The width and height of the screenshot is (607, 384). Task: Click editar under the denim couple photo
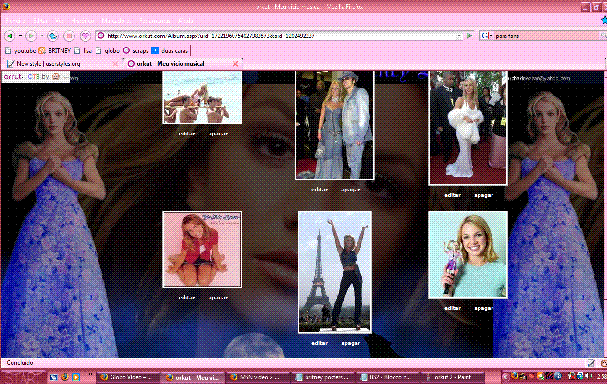(x=320, y=190)
